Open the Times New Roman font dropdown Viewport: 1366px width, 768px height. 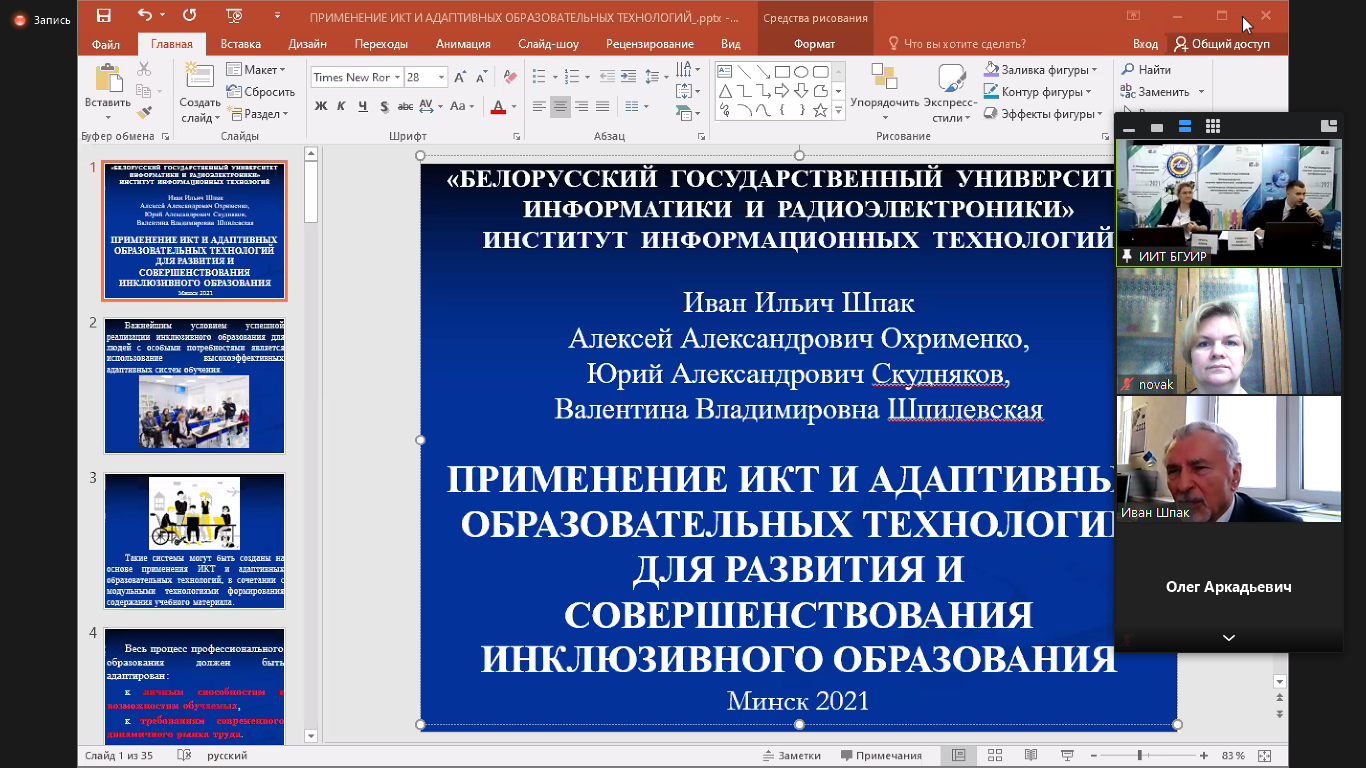pyautogui.click(x=397, y=77)
